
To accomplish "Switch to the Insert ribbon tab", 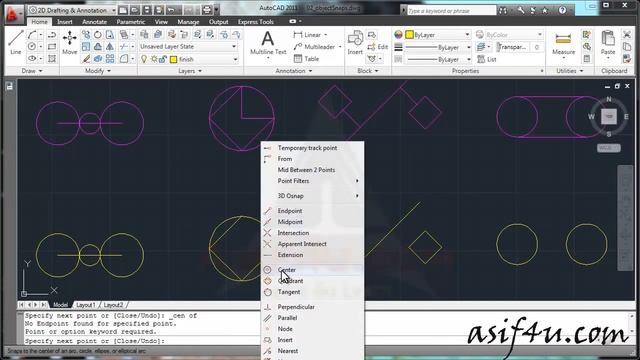I will 64,22.
